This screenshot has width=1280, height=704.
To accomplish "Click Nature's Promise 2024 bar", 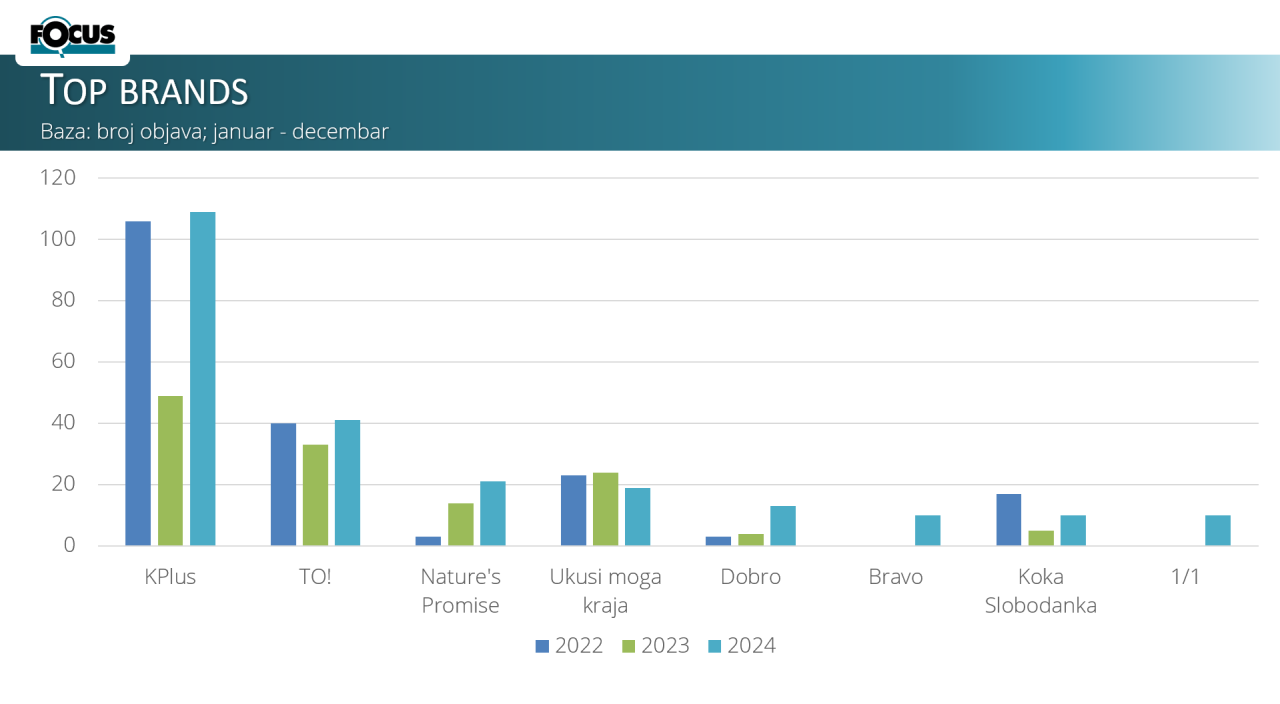I will point(493,514).
